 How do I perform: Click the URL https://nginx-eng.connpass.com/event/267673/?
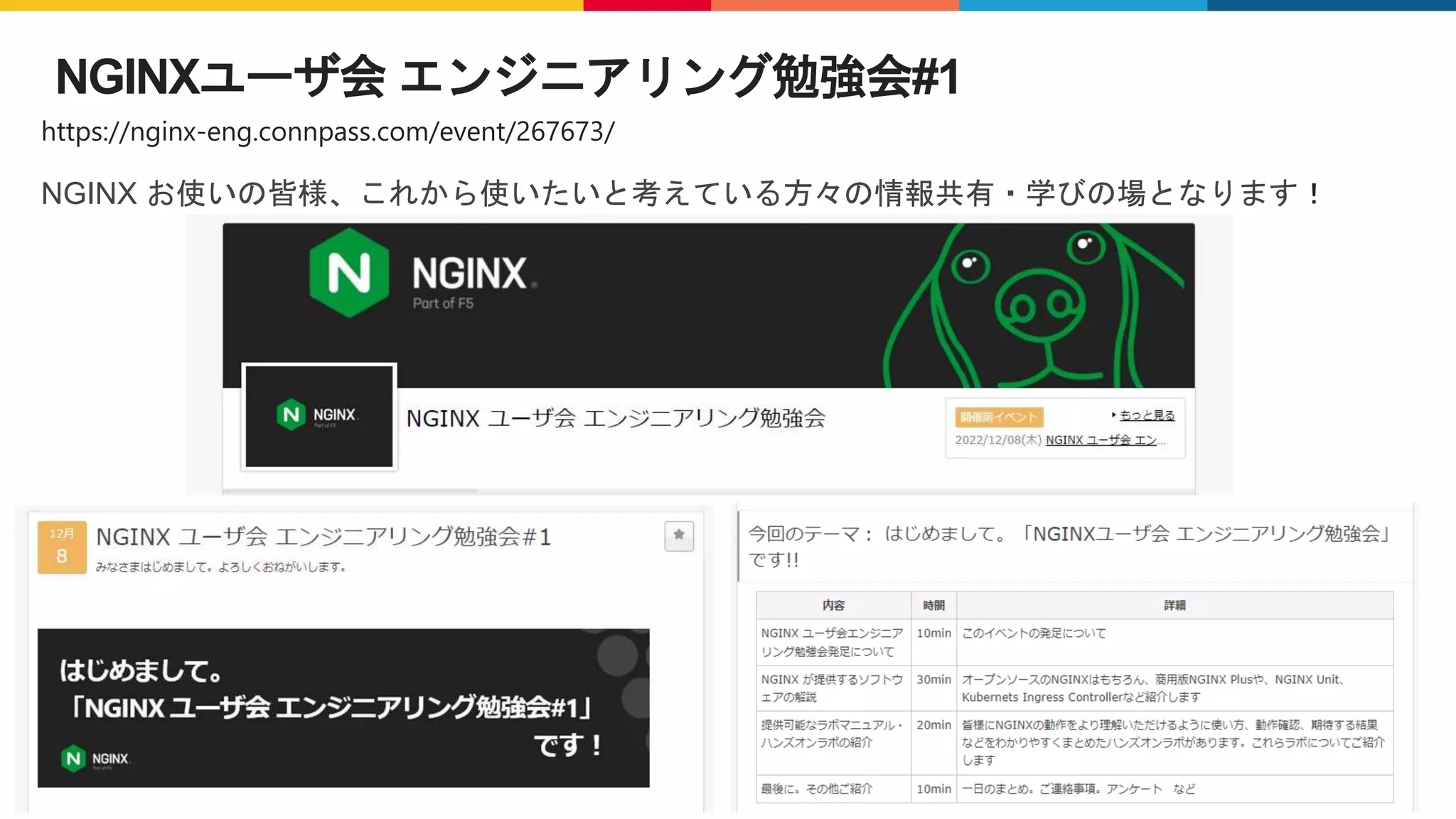[328, 132]
